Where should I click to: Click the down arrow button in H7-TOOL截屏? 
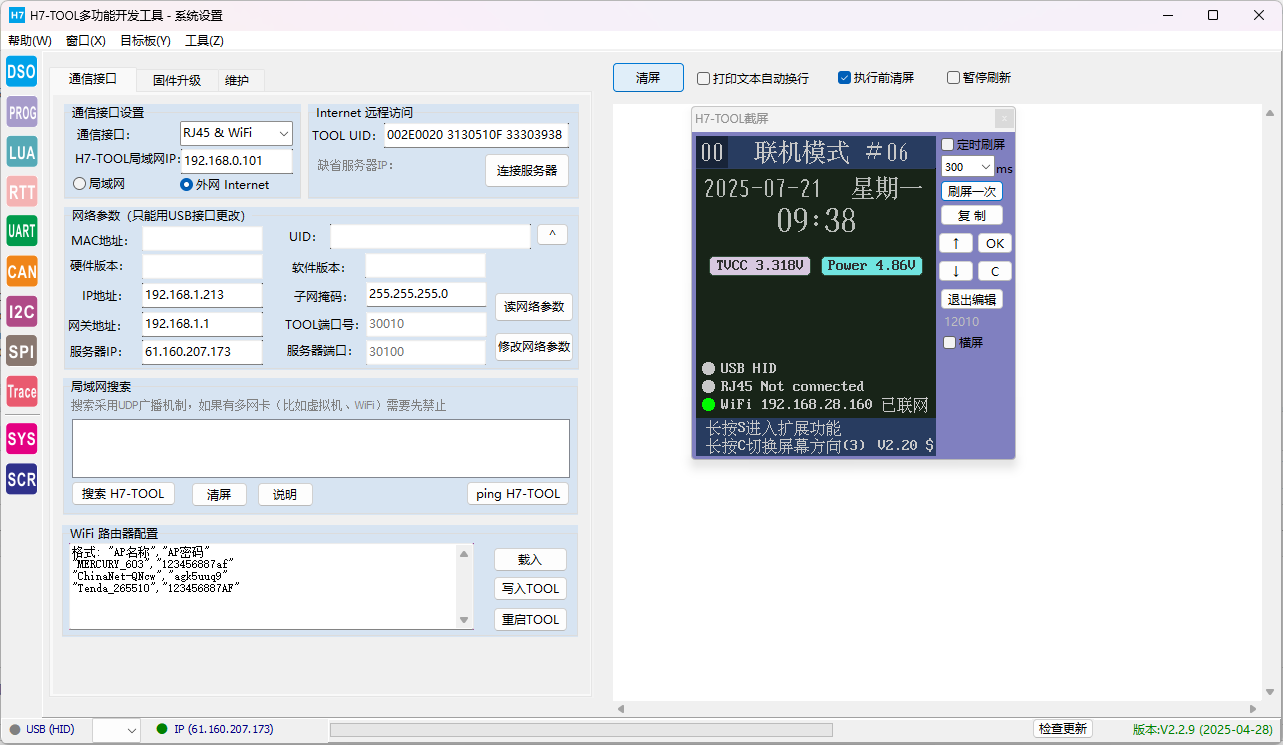coord(956,271)
